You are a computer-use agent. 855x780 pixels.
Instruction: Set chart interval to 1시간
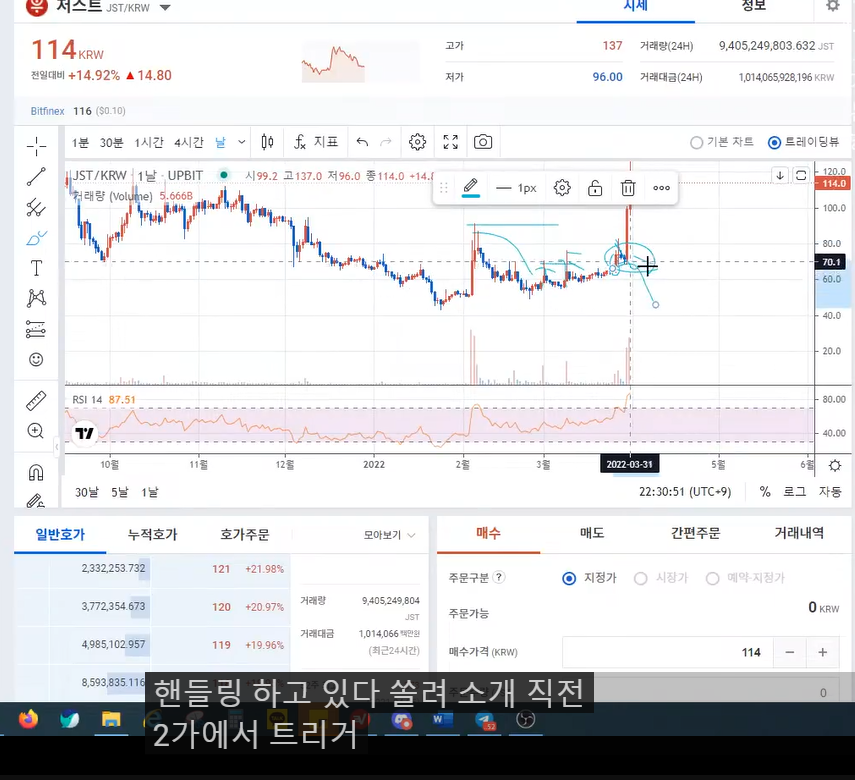[x=148, y=142]
